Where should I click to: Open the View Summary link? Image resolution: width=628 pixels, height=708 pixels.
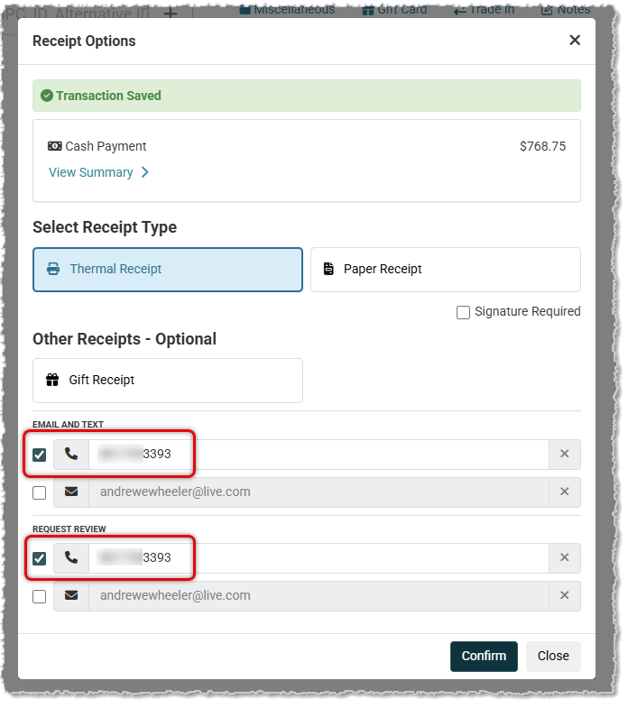coord(91,172)
